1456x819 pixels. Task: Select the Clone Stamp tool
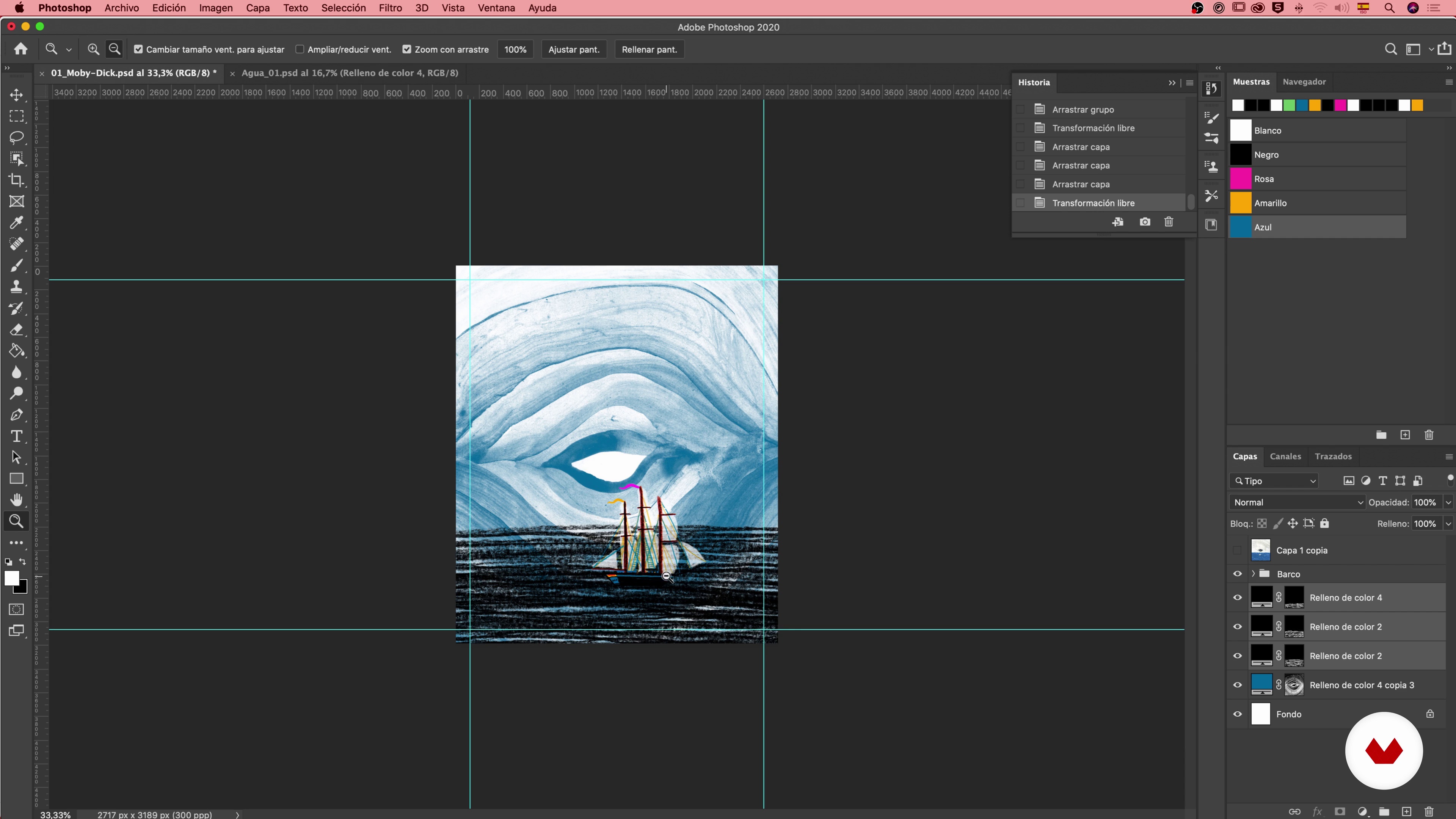16,287
